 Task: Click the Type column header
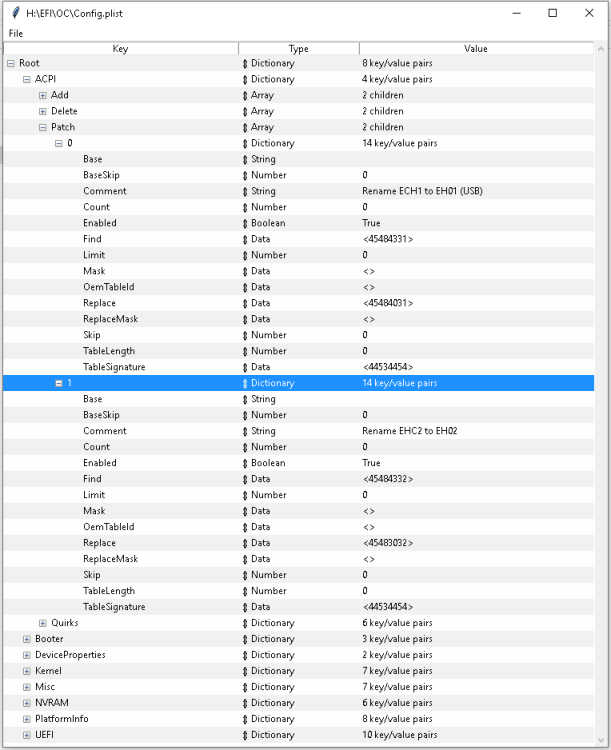point(299,48)
